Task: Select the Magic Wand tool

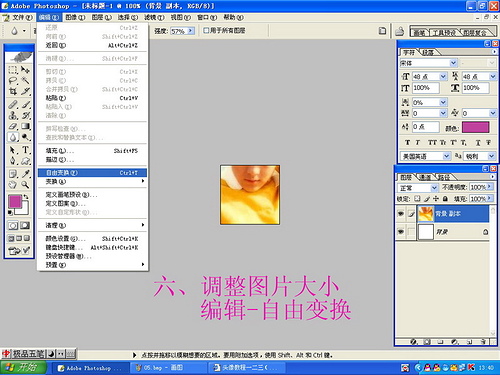Action: [x=25, y=80]
